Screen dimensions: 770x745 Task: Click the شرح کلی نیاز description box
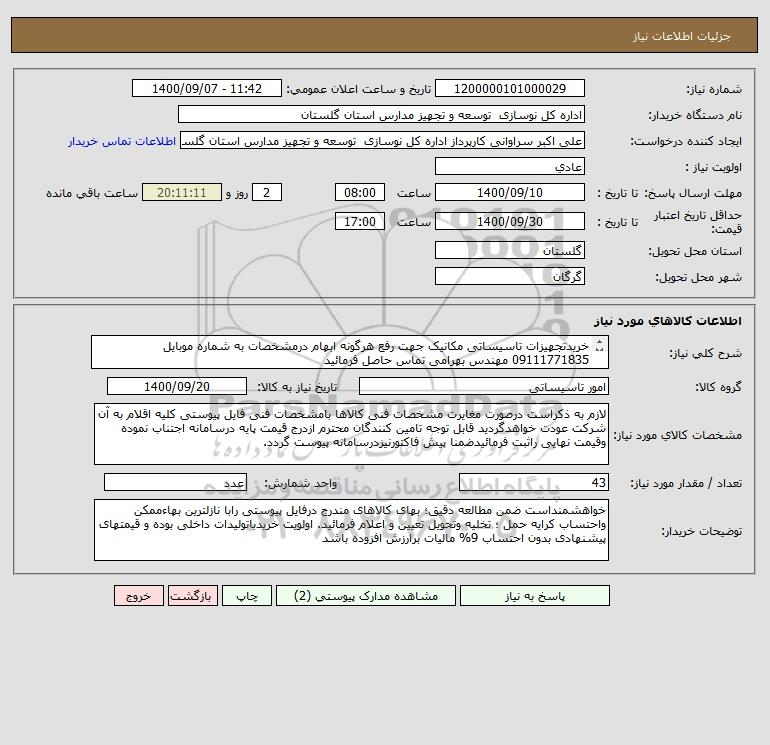(x=350, y=352)
